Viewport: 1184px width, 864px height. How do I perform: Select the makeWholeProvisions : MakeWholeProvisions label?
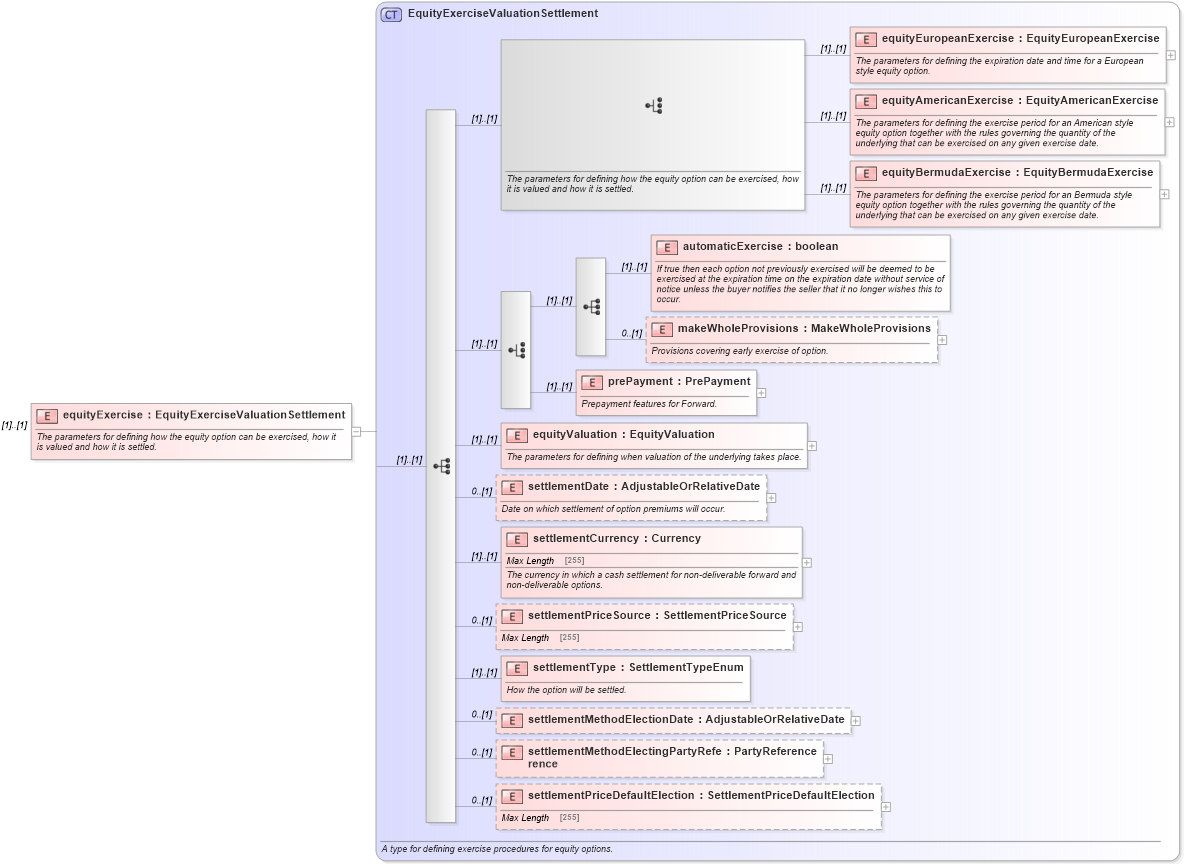click(804, 329)
